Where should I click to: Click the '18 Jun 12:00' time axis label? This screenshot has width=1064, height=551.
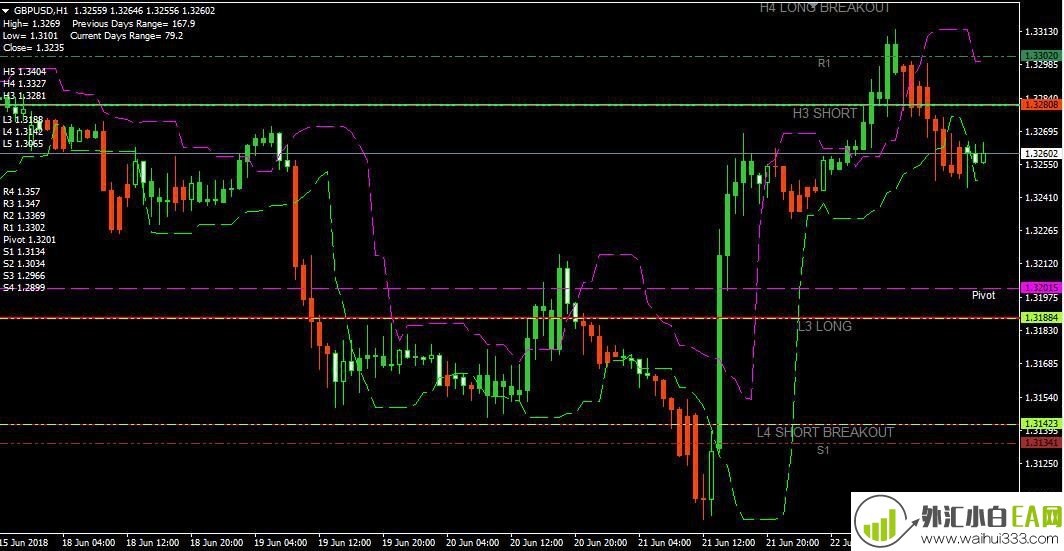coord(153,544)
